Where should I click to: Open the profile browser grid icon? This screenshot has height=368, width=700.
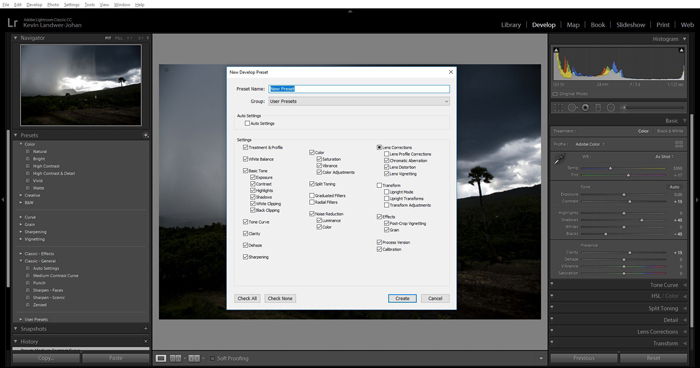tap(679, 144)
